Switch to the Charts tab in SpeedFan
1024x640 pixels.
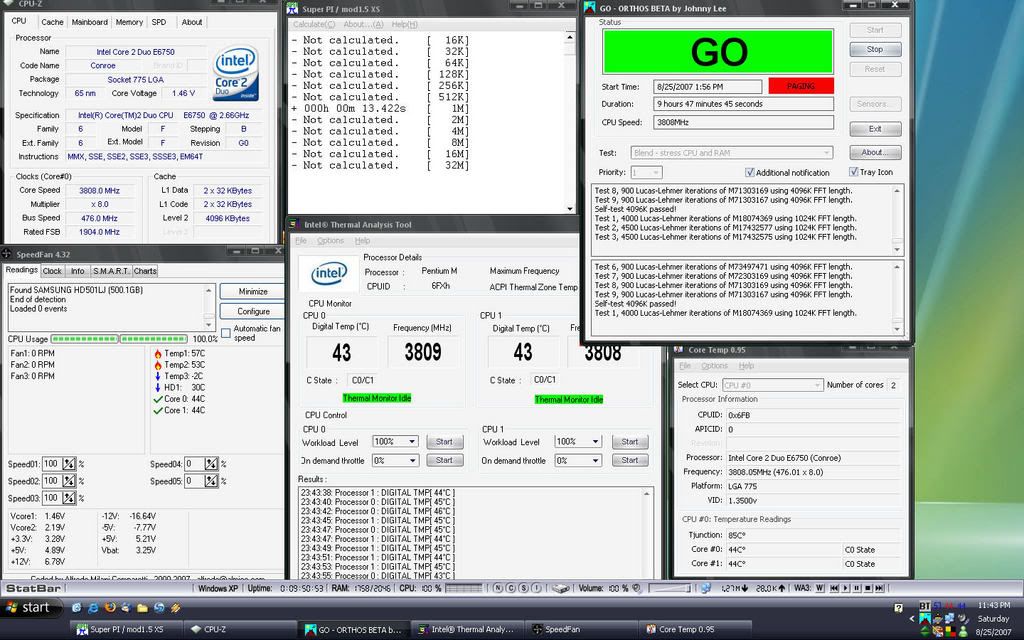pyautogui.click(x=145, y=271)
